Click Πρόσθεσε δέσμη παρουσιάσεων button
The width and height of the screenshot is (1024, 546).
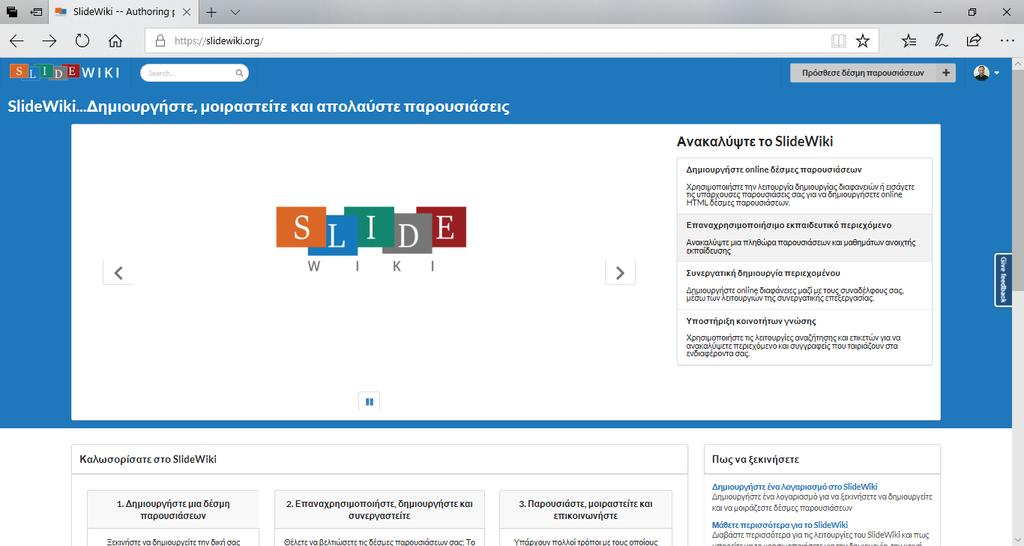(x=872, y=73)
